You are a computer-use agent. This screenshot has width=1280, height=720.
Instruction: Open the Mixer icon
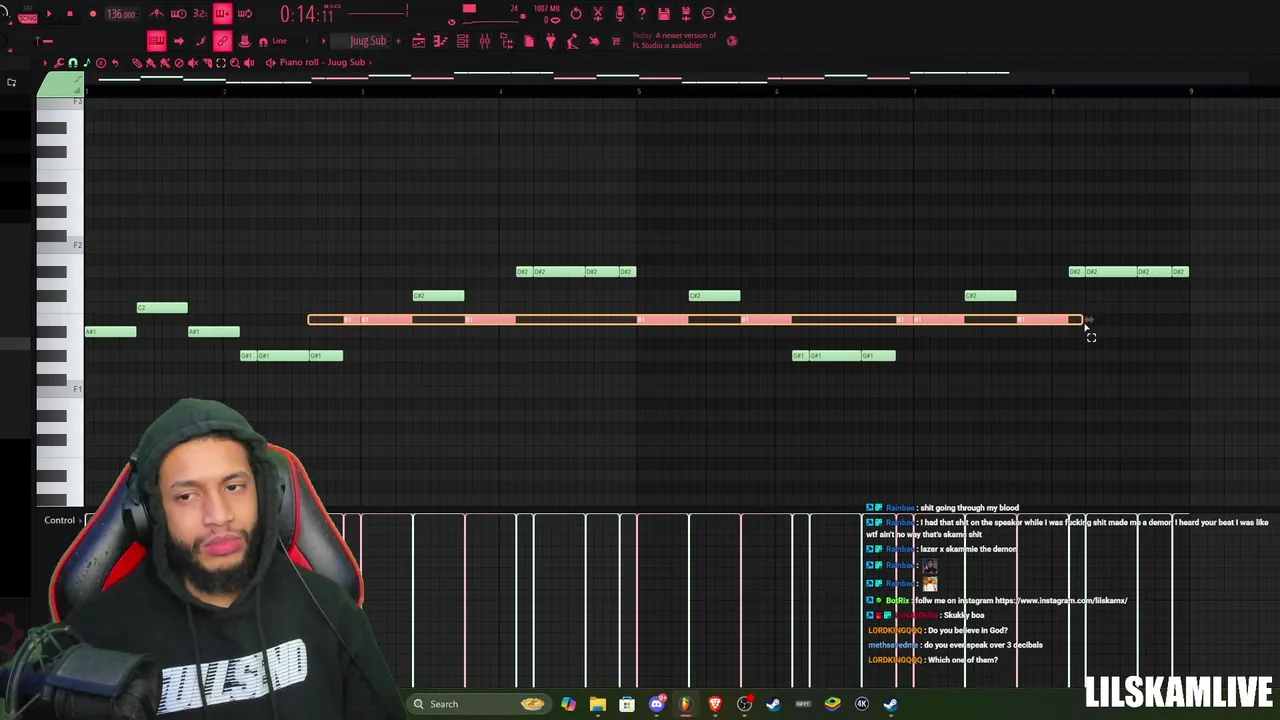pos(484,41)
